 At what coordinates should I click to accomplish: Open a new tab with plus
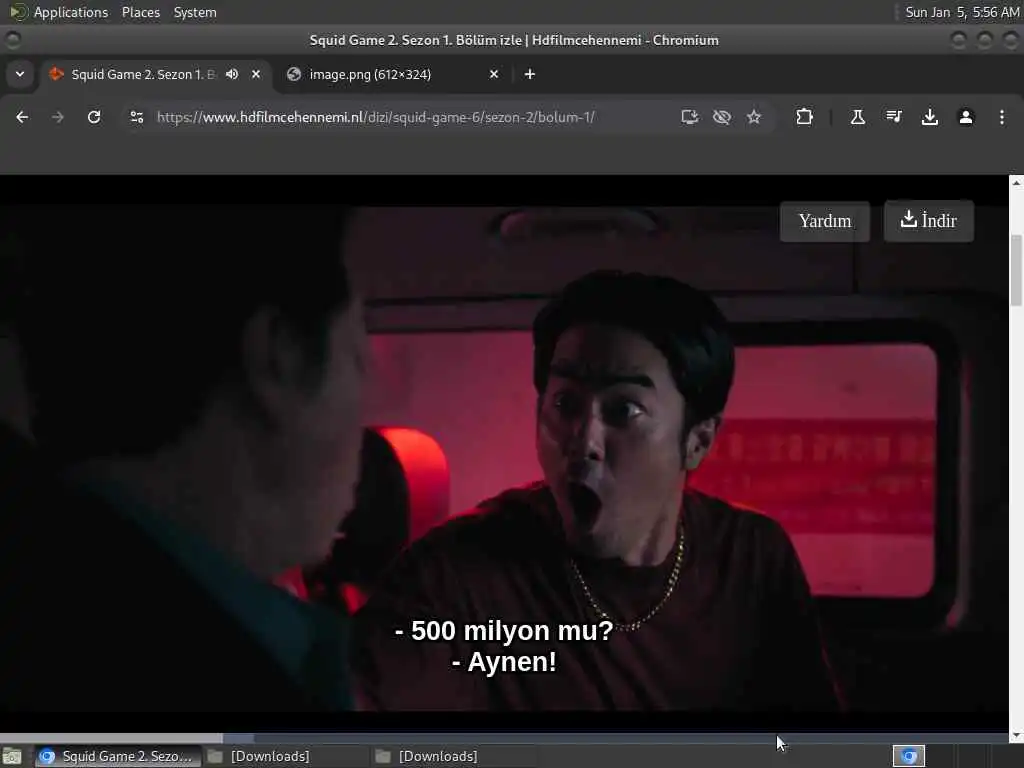click(x=530, y=74)
